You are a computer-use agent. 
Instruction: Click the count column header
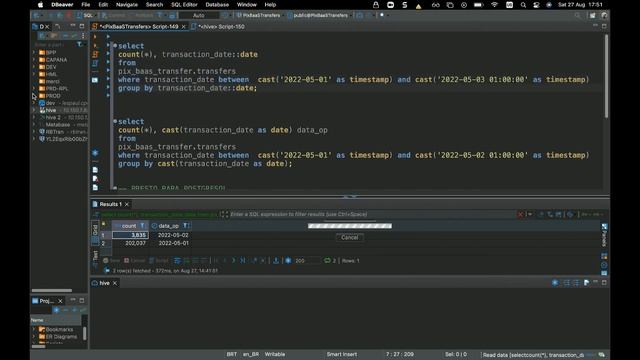(129, 226)
